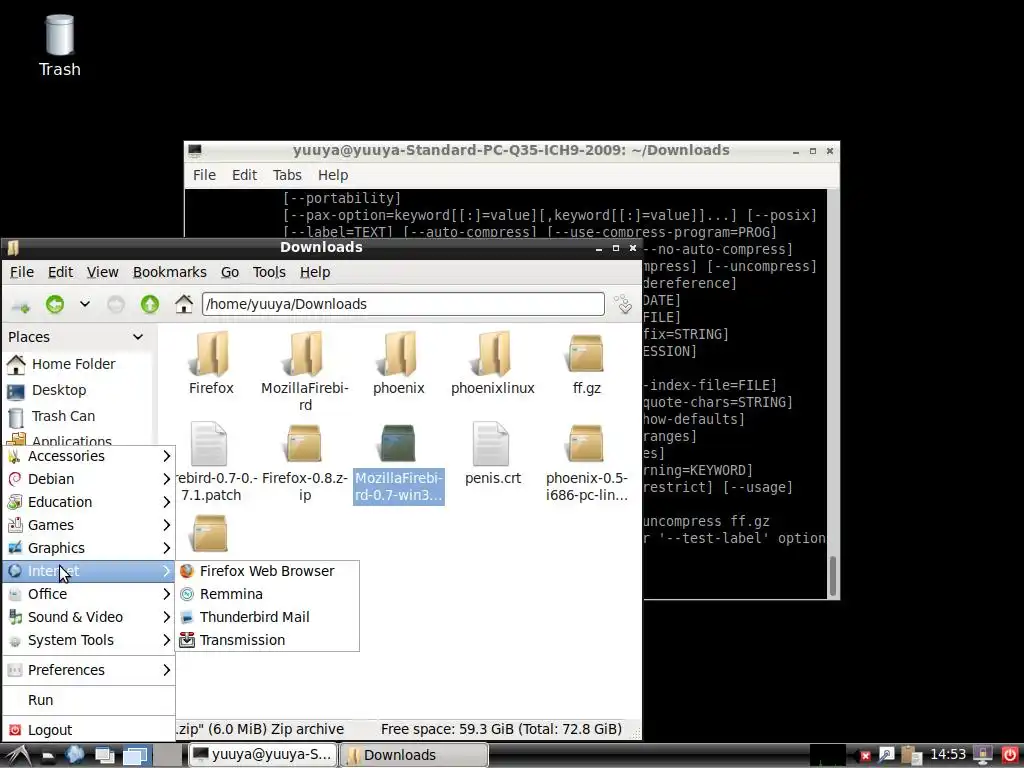Open the Places side pane dropdown
The height and width of the screenshot is (768, 1024).
pyautogui.click(x=138, y=337)
